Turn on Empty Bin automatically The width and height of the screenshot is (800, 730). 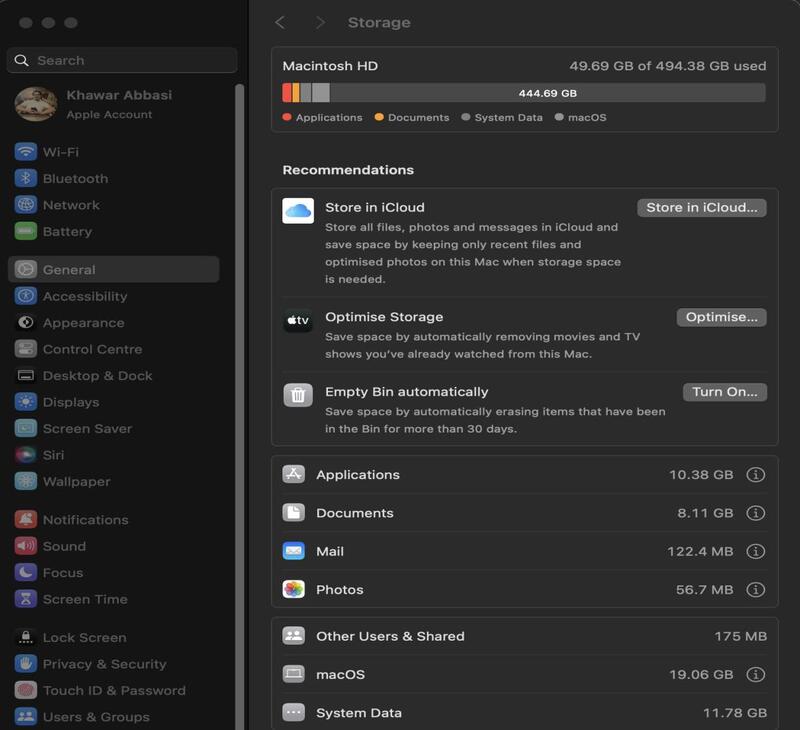tap(724, 392)
